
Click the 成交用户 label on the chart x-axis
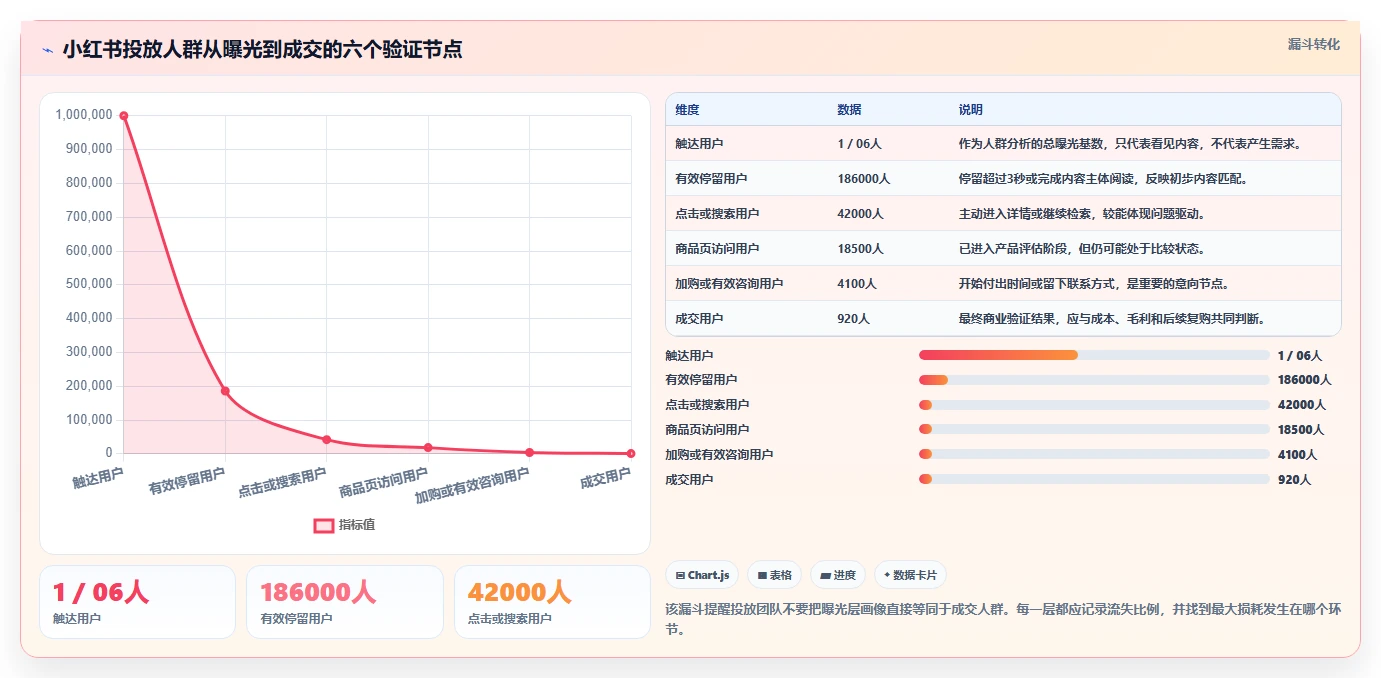click(x=605, y=479)
